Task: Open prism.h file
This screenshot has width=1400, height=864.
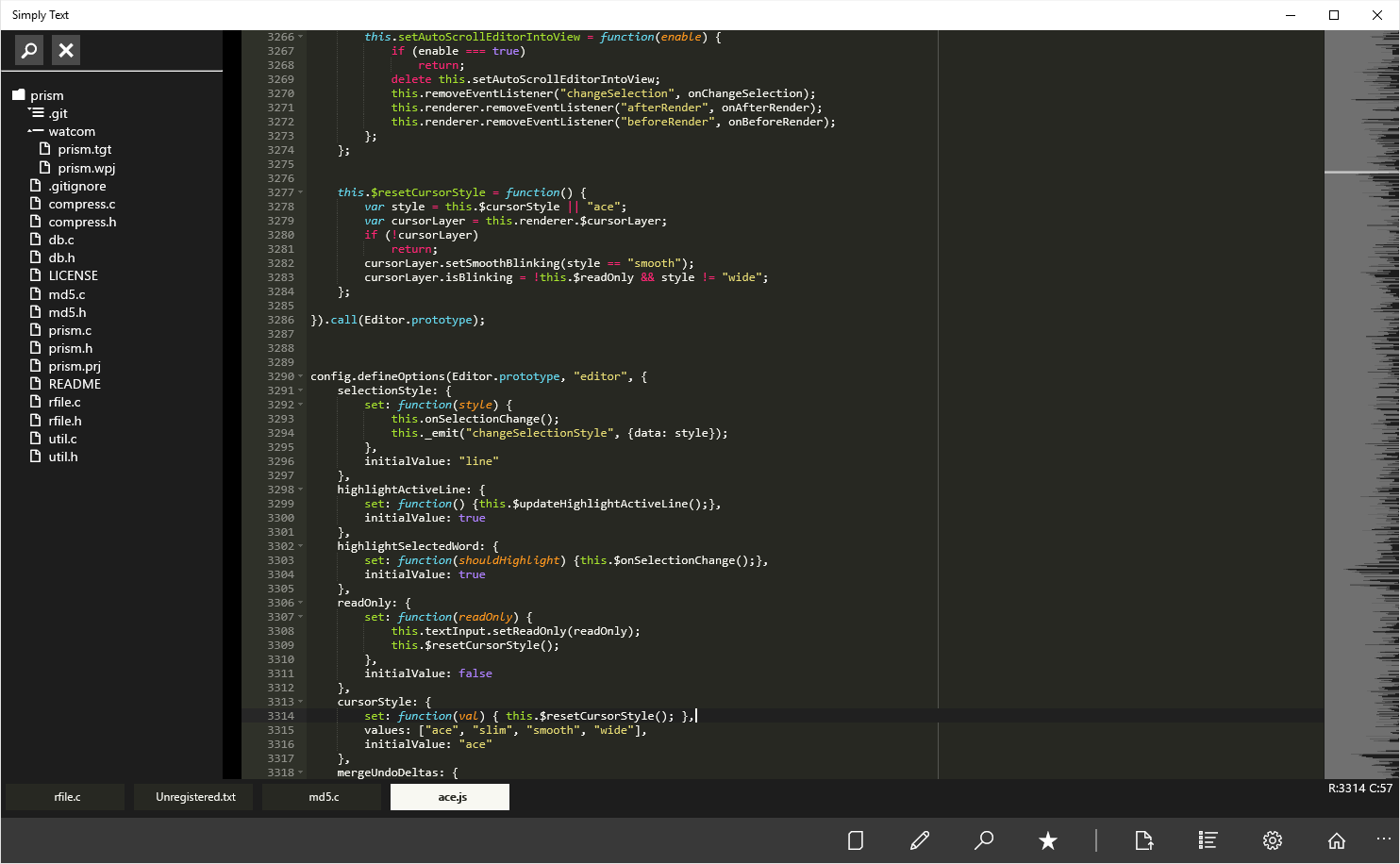Action: click(71, 348)
